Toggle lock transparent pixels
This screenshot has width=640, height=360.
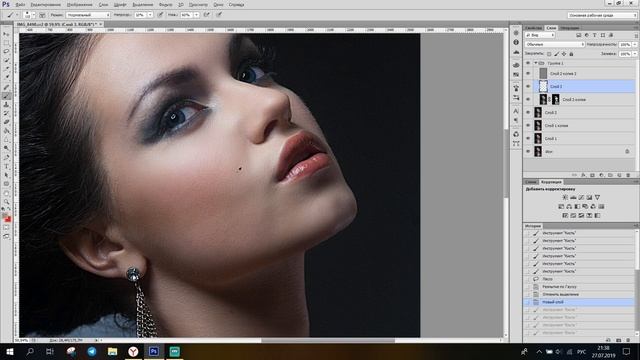point(549,54)
